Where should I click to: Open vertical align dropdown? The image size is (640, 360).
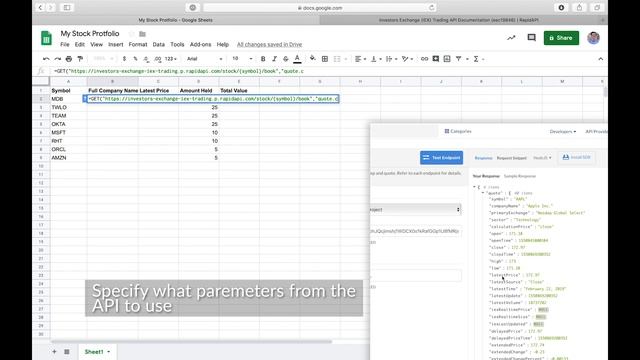point(376,59)
